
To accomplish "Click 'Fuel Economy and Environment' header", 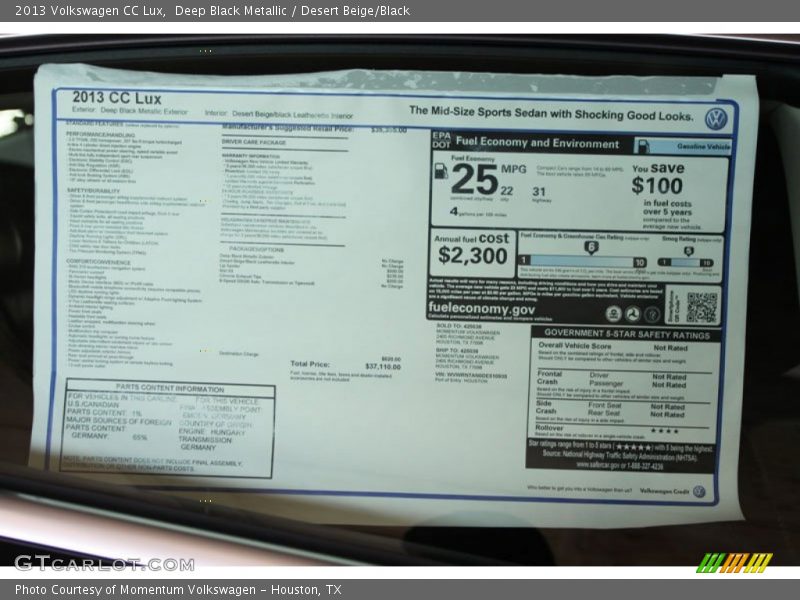I will coord(537,143).
